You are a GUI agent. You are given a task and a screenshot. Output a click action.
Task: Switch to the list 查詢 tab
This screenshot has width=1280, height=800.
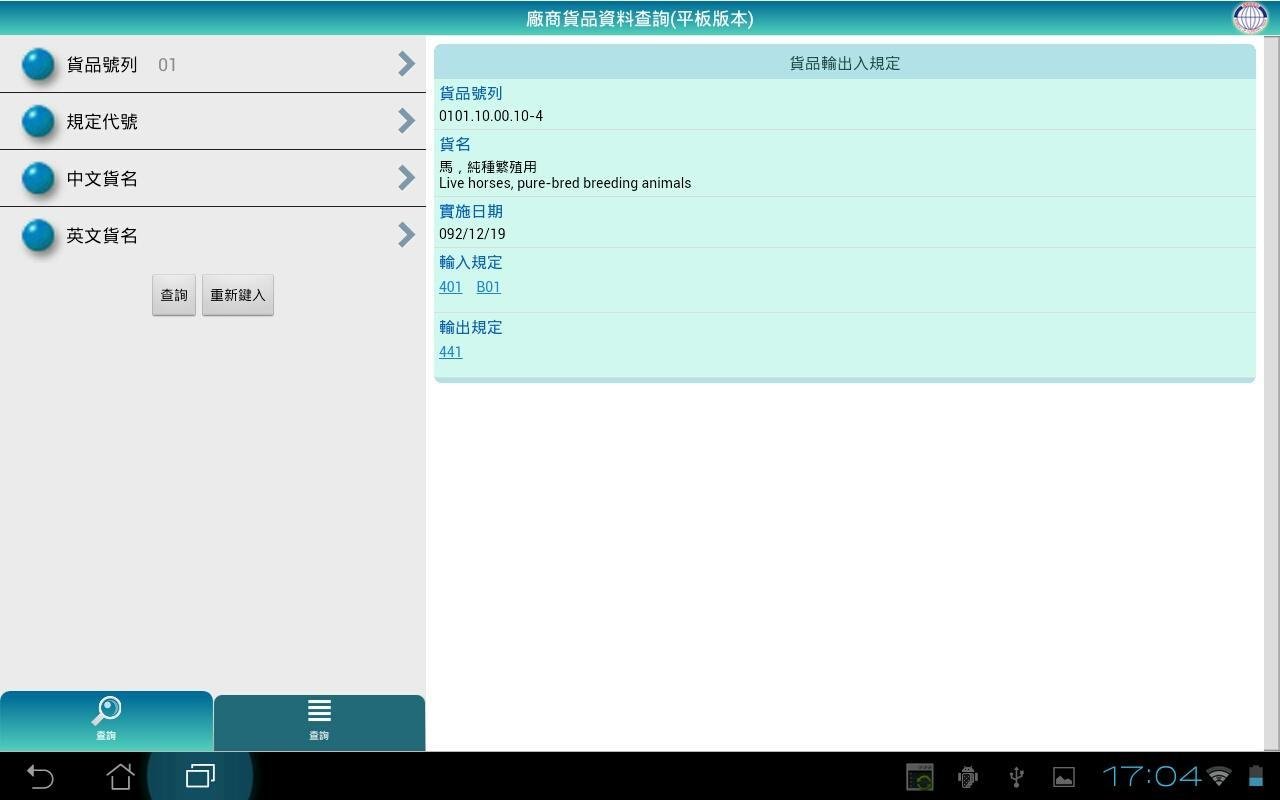319,723
